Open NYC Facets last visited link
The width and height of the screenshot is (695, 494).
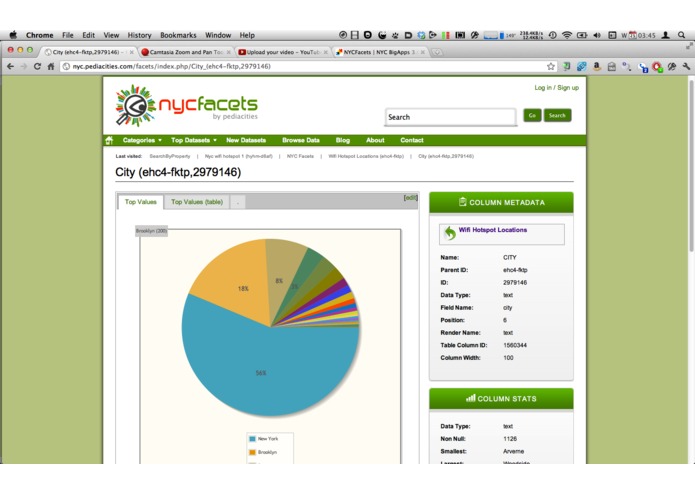(x=300, y=156)
